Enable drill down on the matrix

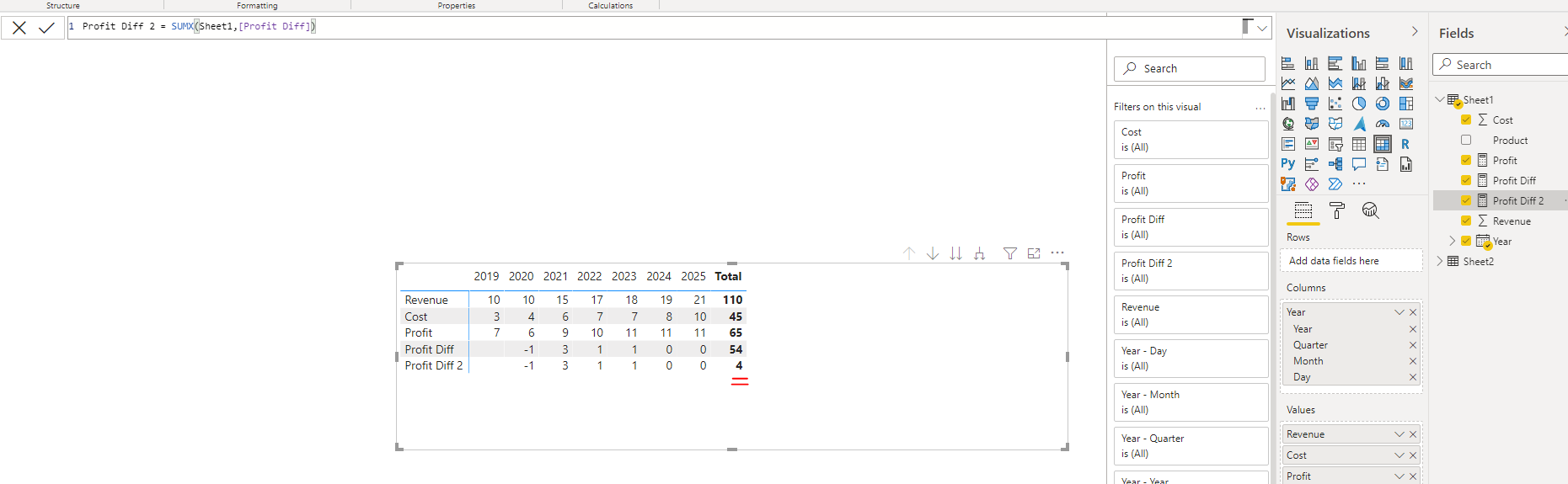[933, 253]
